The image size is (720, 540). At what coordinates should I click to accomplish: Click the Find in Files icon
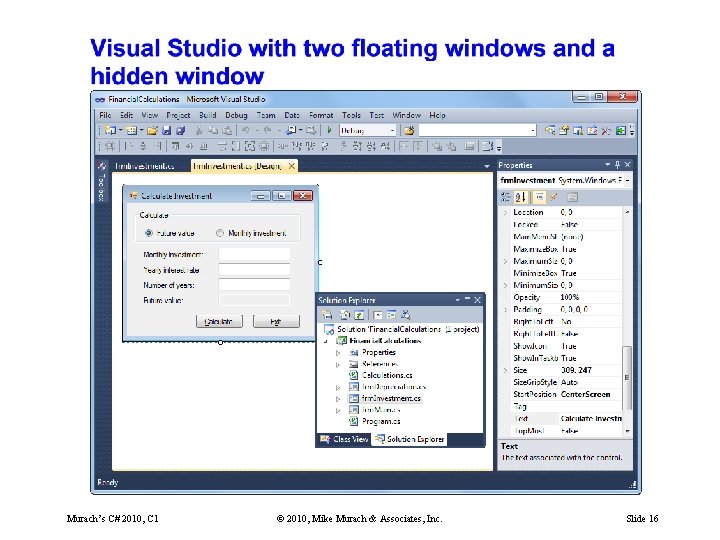tap(409, 130)
